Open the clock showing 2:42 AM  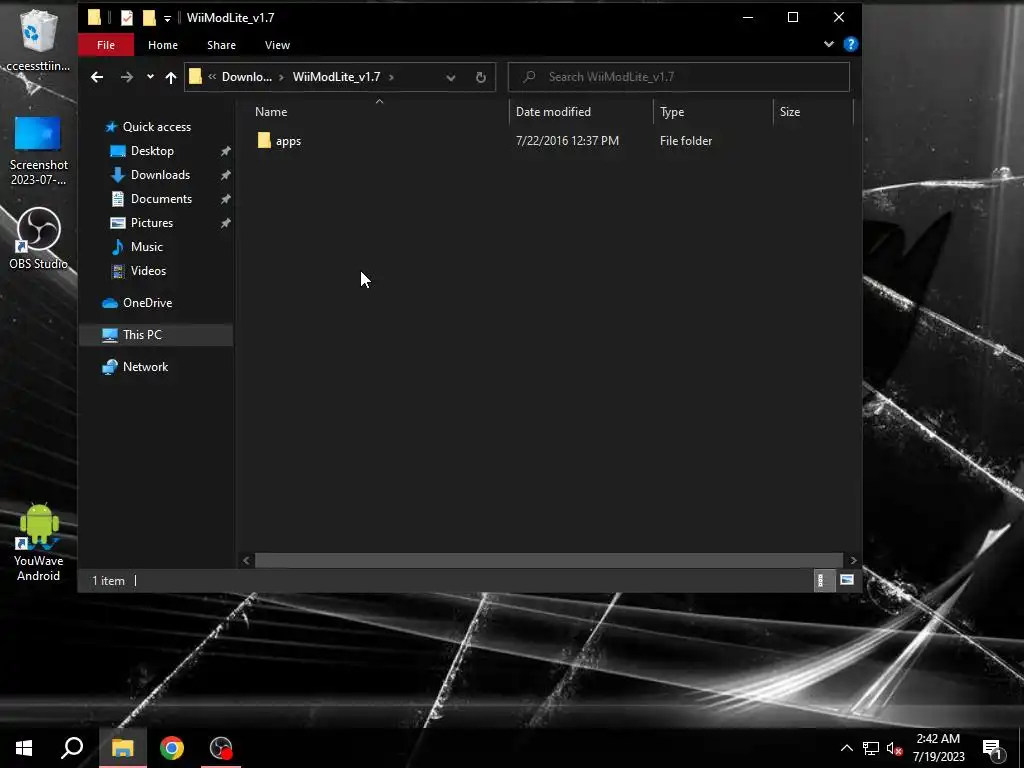point(938,748)
